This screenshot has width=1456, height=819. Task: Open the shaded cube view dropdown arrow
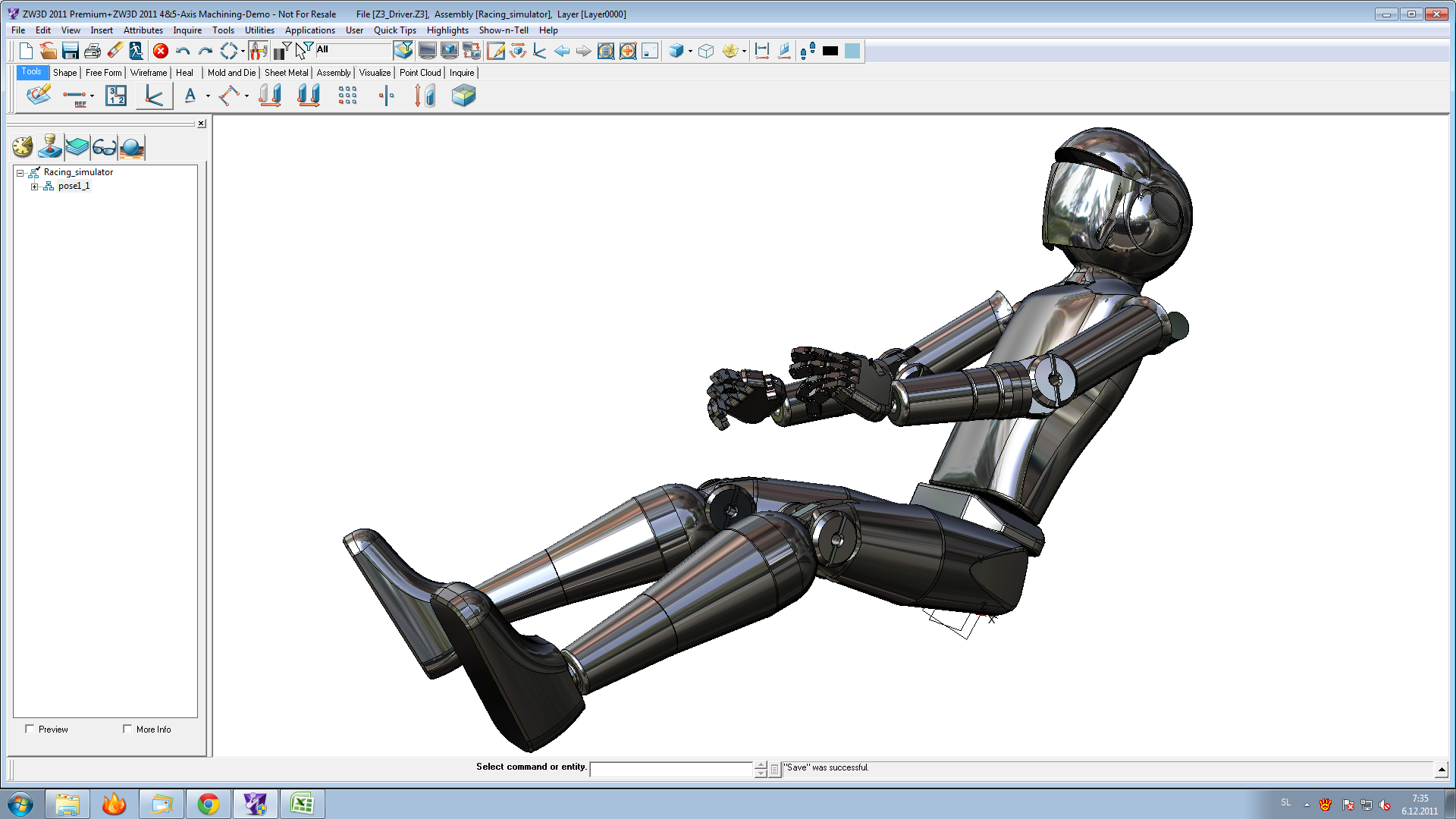click(x=690, y=52)
